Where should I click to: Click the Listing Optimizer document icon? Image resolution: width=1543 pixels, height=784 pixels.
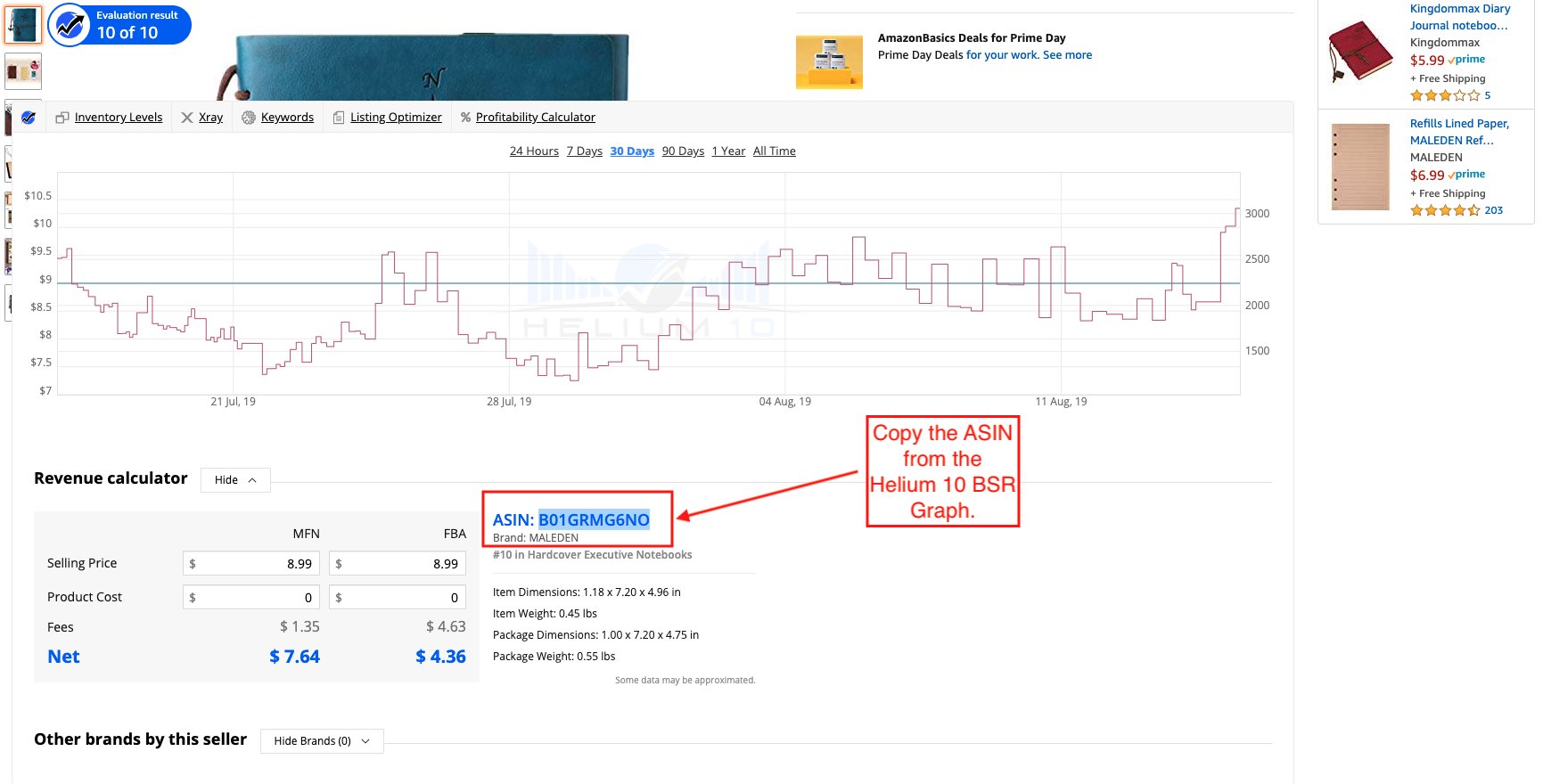click(x=339, y=118)
